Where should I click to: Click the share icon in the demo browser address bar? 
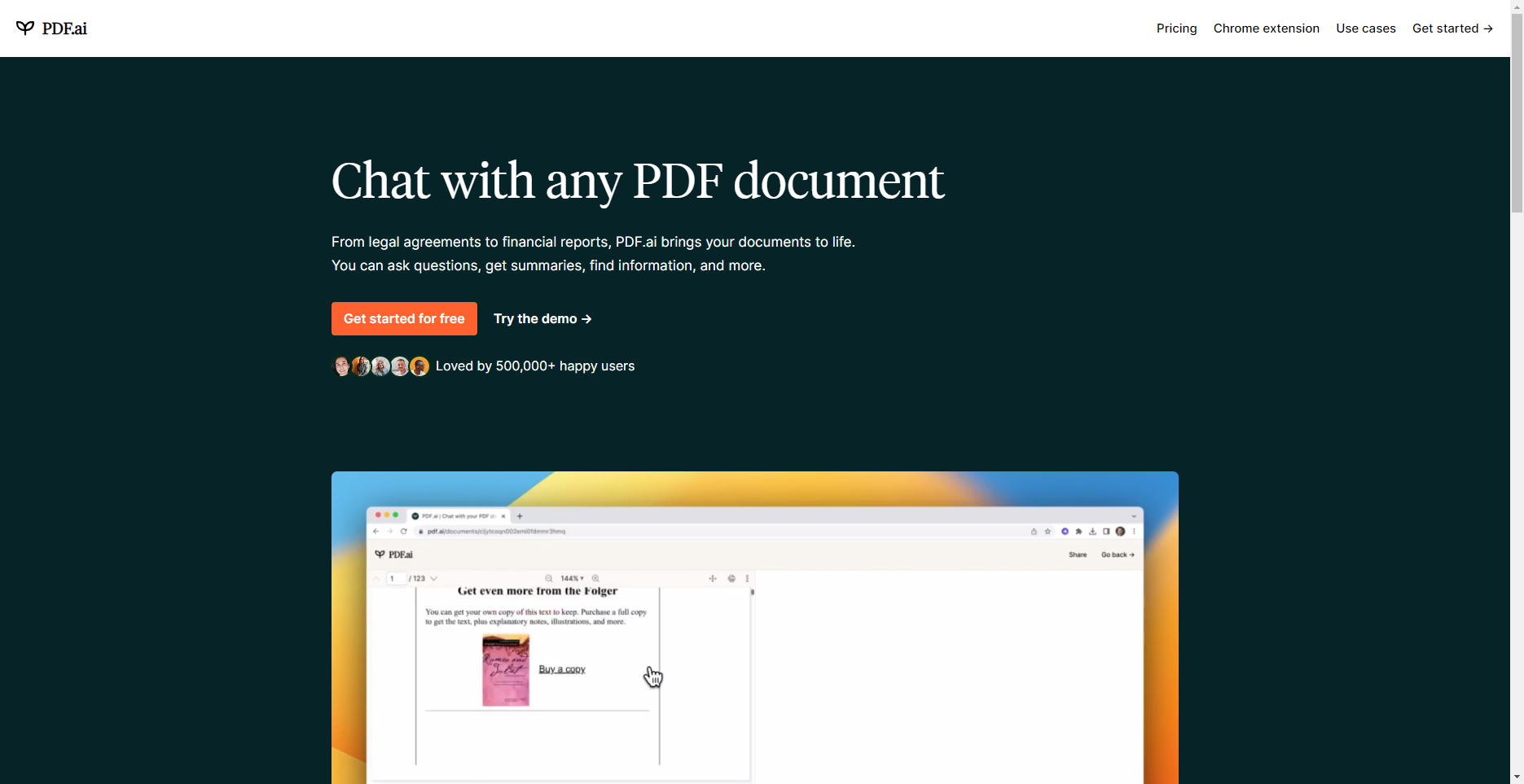tap(1034, 532)
